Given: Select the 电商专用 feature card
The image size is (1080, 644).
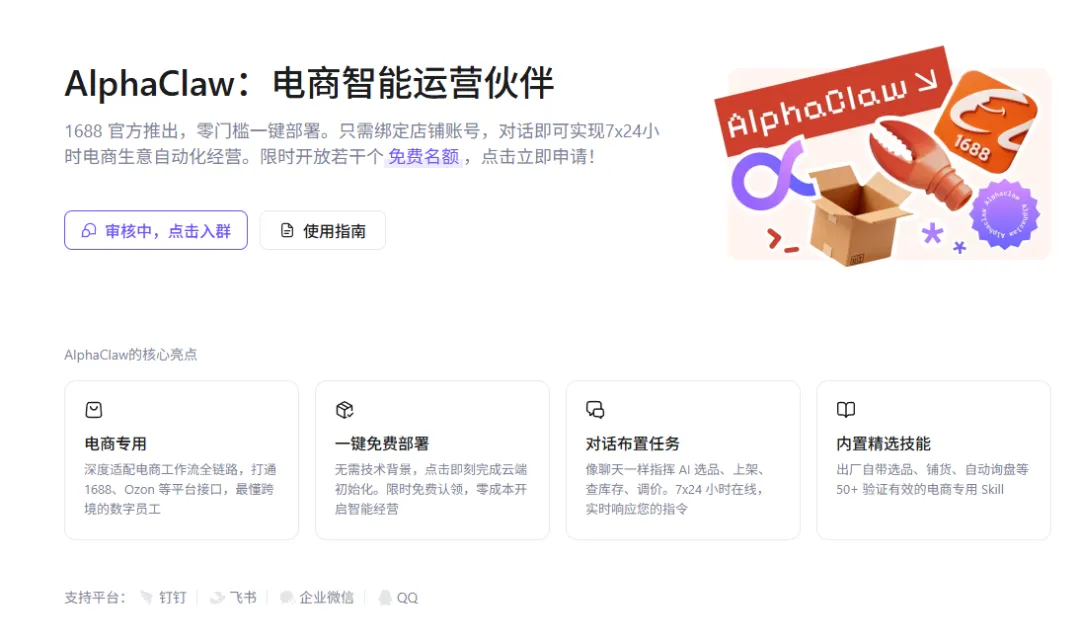Looking at the screenshot, I should coord(181,459).
